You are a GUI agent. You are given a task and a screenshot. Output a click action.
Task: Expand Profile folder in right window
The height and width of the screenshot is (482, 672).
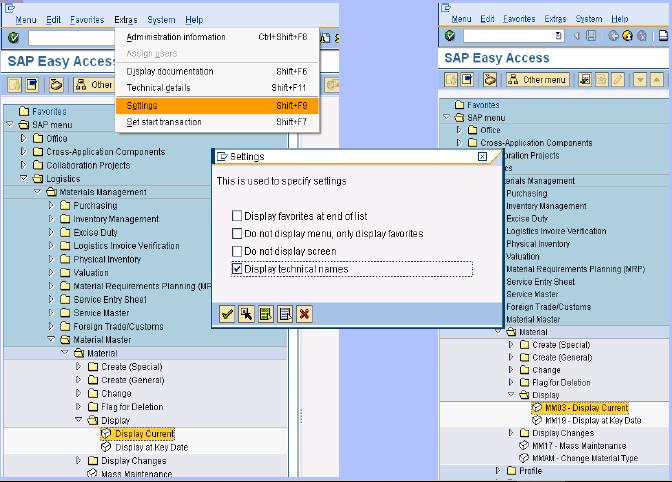(498, 470)
